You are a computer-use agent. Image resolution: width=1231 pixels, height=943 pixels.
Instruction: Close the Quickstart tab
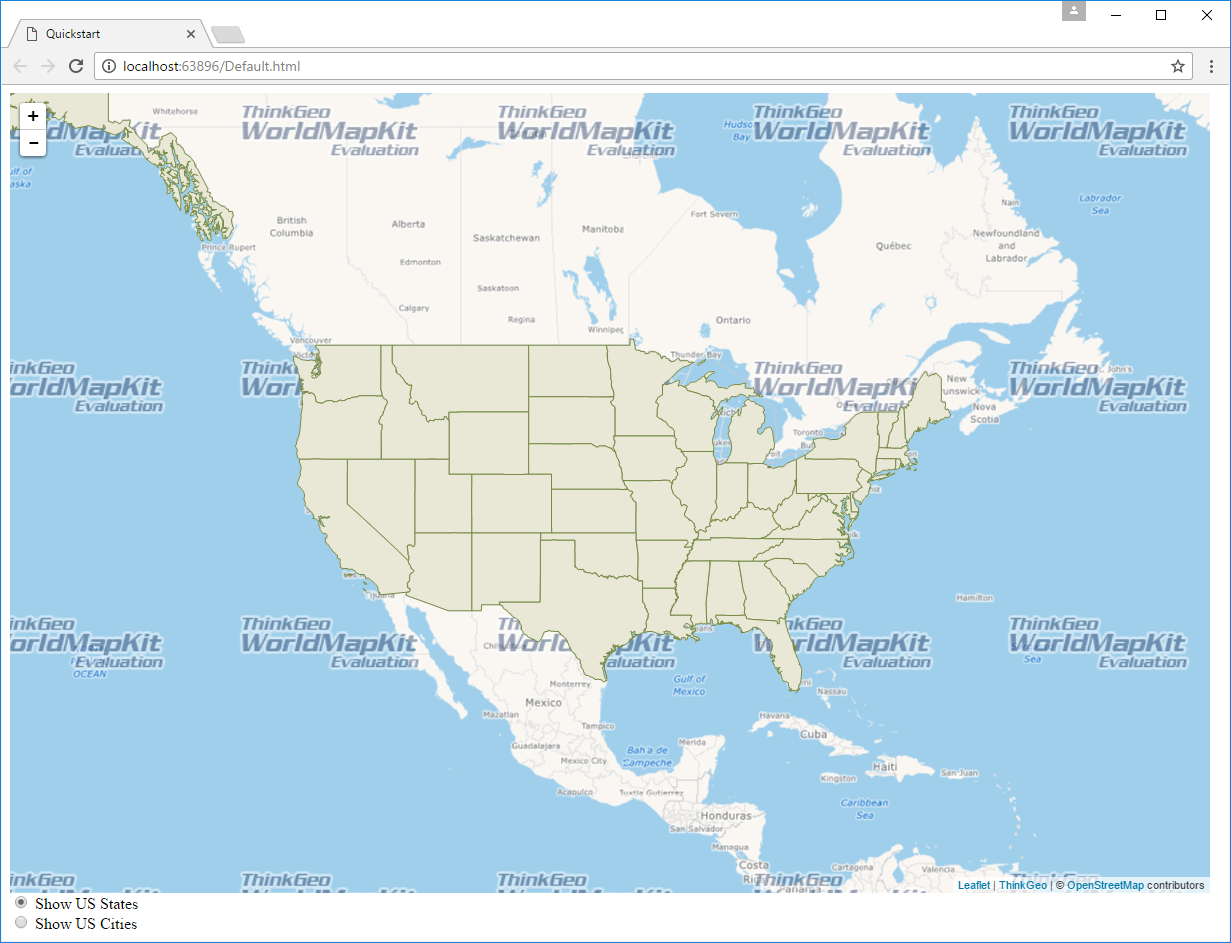pyautogui.click(x=191, y=34)
